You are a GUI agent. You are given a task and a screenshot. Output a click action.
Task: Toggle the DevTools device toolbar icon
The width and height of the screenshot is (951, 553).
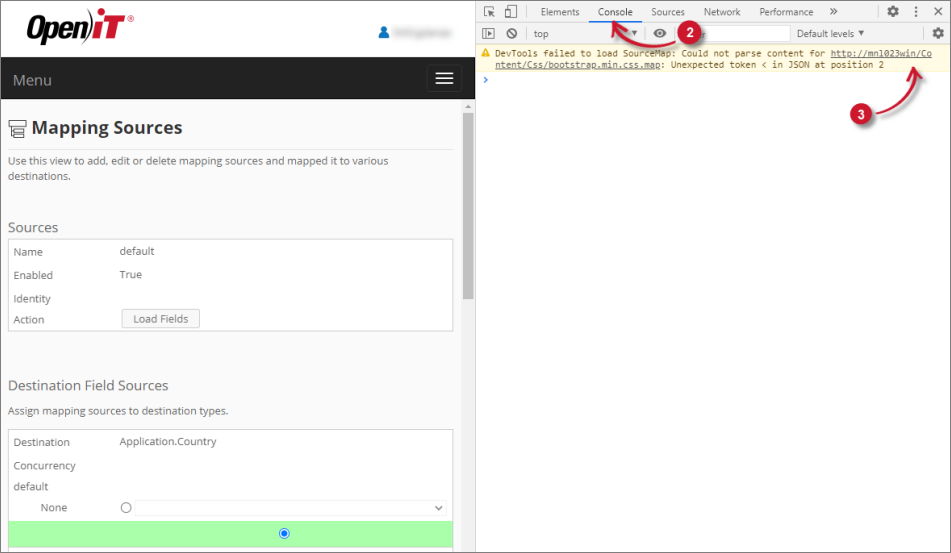tap(511, 12)
